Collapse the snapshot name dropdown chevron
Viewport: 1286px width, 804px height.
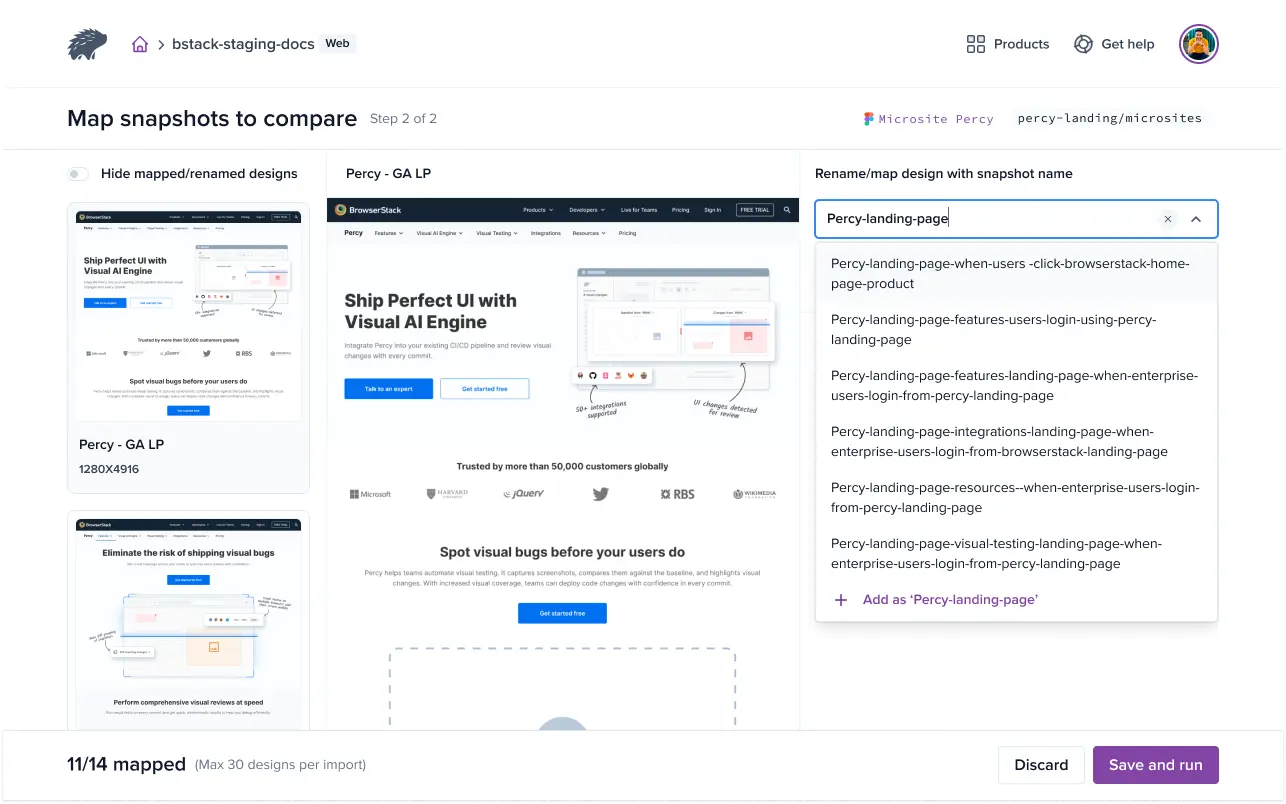click(1196, 219)
